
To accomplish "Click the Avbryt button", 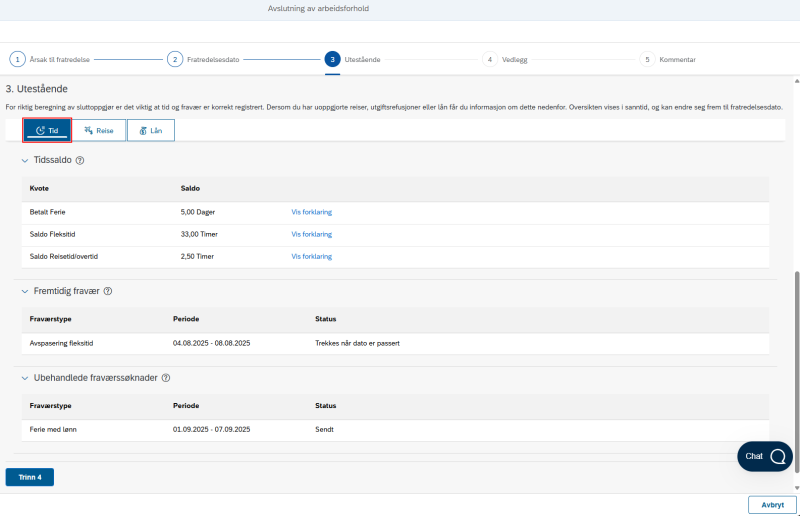I will click(x=772, y=505).
